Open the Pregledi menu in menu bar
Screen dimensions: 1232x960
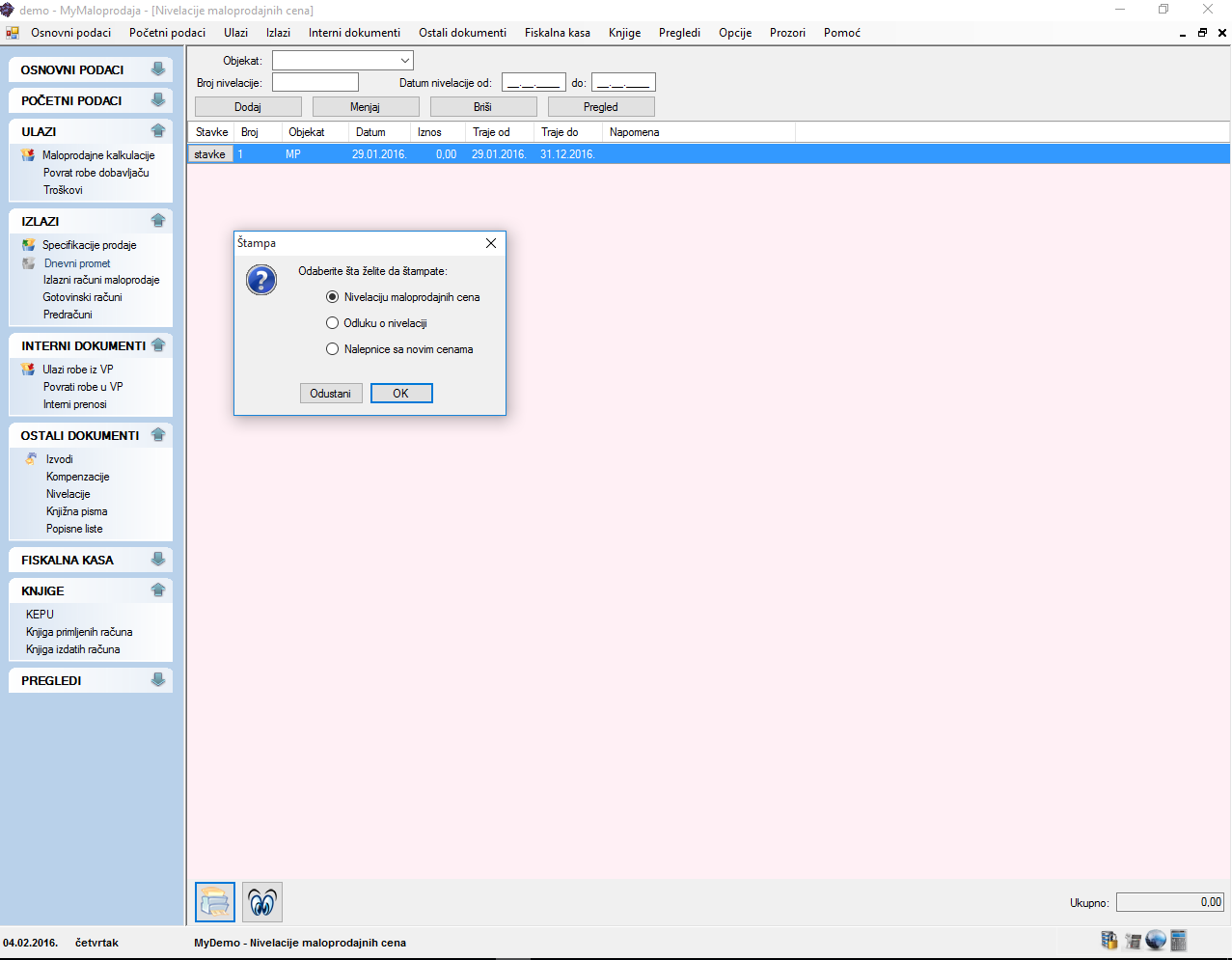coord(679,33)
